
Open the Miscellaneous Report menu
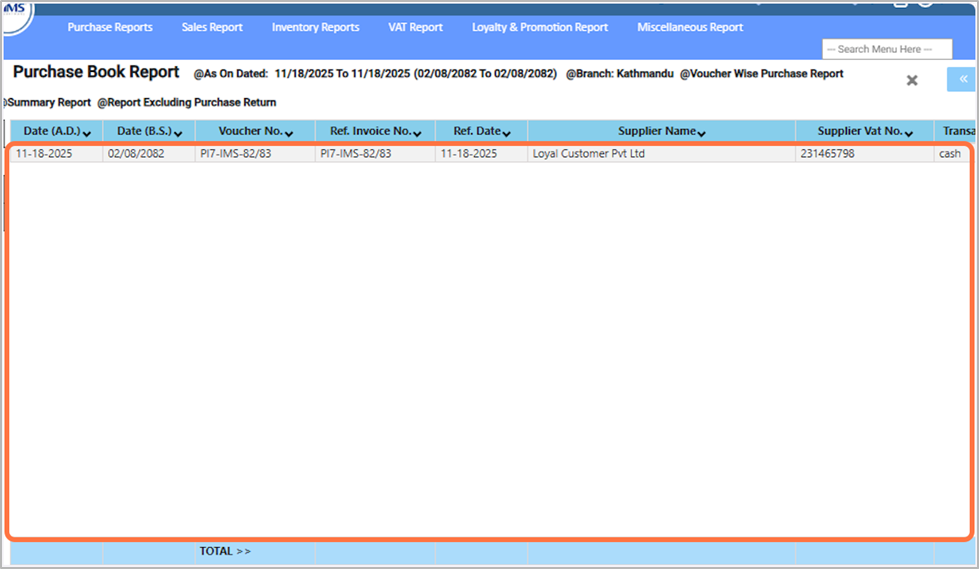(690, 27)
